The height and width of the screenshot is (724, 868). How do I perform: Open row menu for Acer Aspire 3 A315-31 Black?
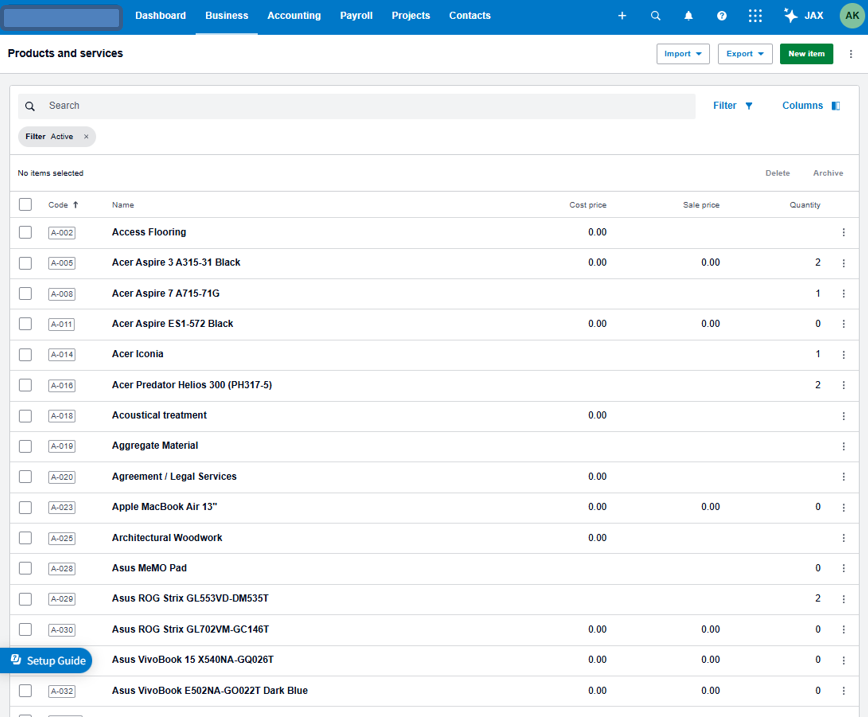coord(843,263)
